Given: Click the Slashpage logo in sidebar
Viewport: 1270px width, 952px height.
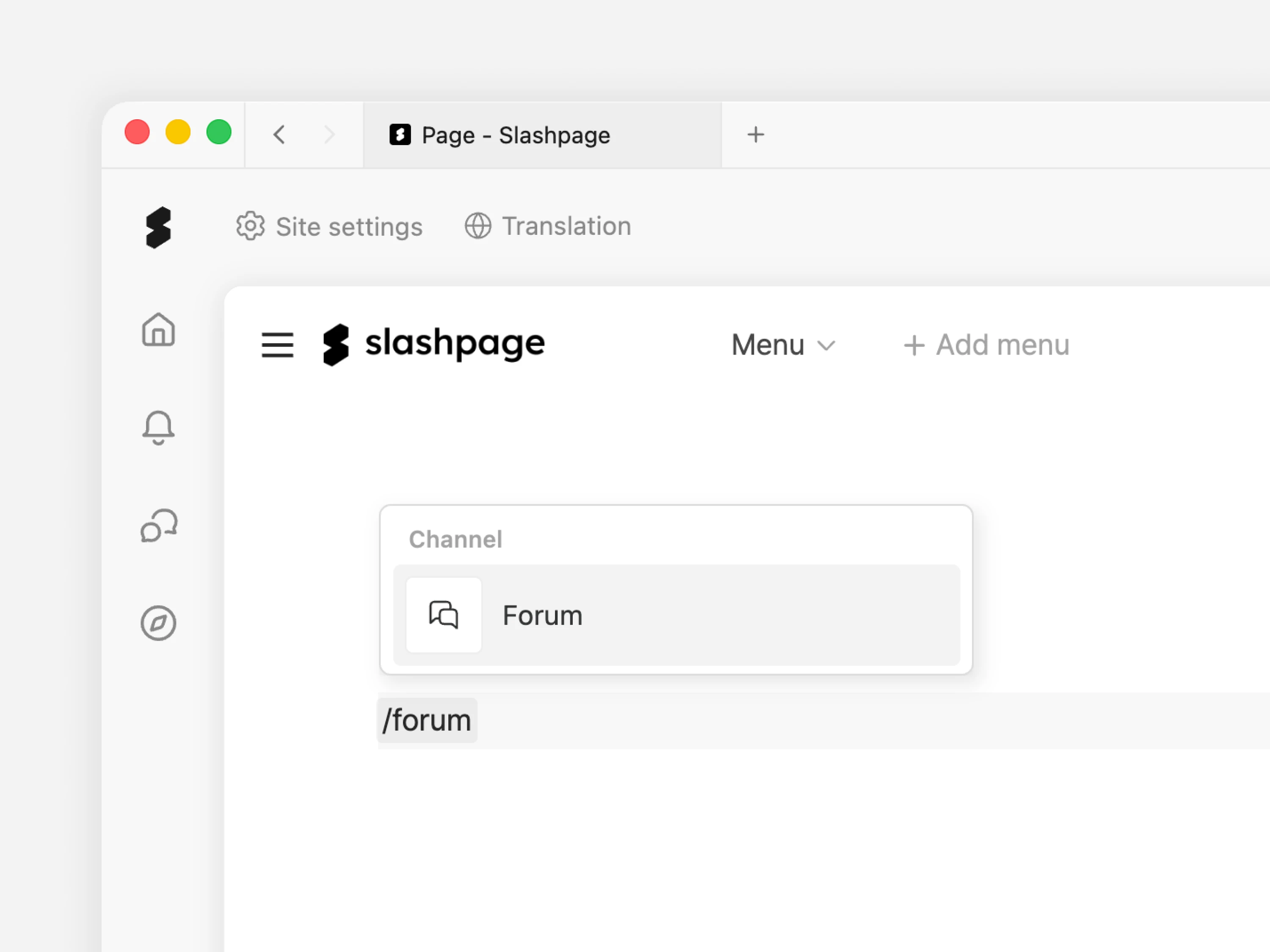Looking at the screenshot, I should pos(158,228).
